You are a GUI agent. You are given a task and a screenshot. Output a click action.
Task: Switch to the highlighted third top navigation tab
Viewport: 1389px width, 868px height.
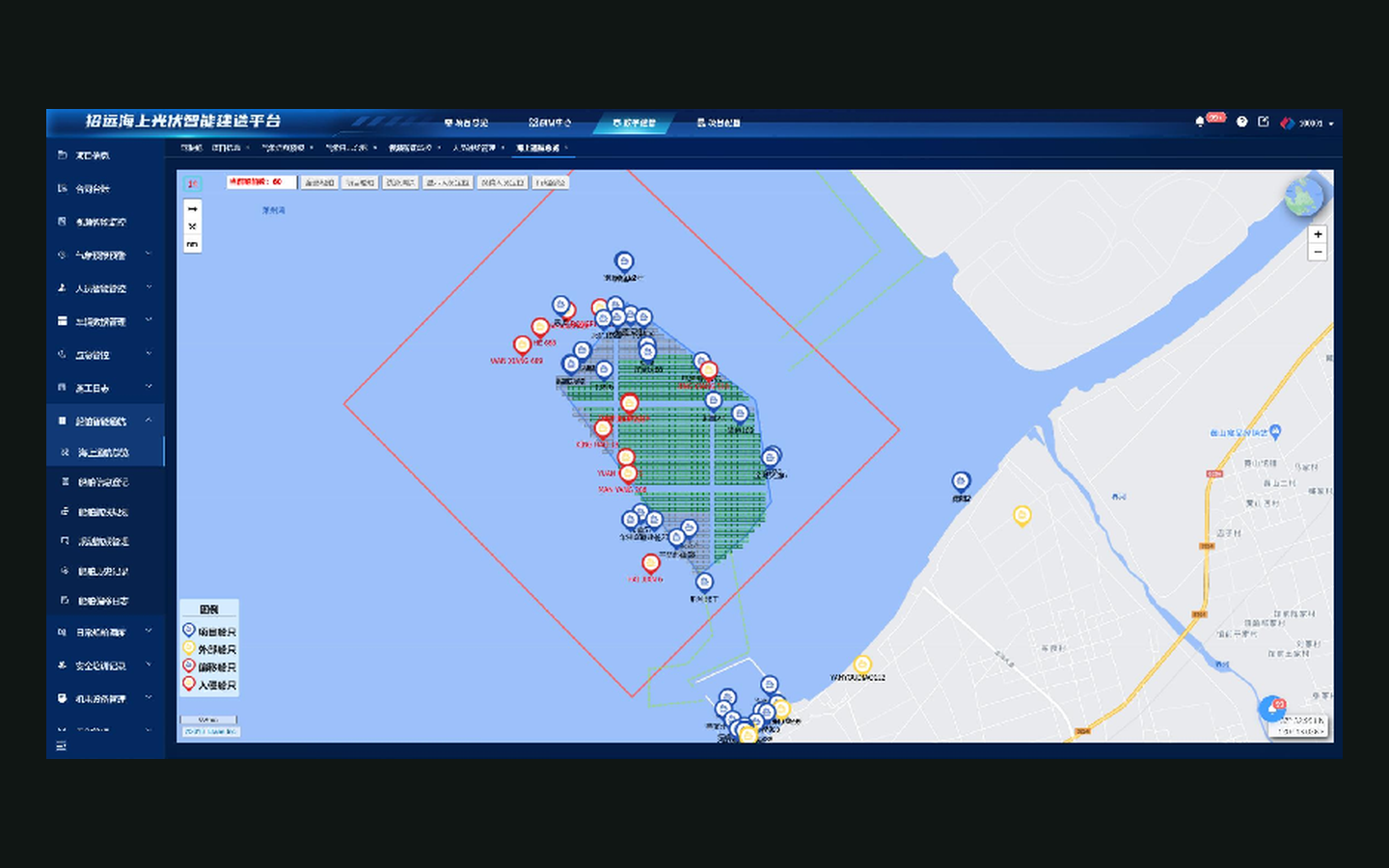click(x=635, y=122)
